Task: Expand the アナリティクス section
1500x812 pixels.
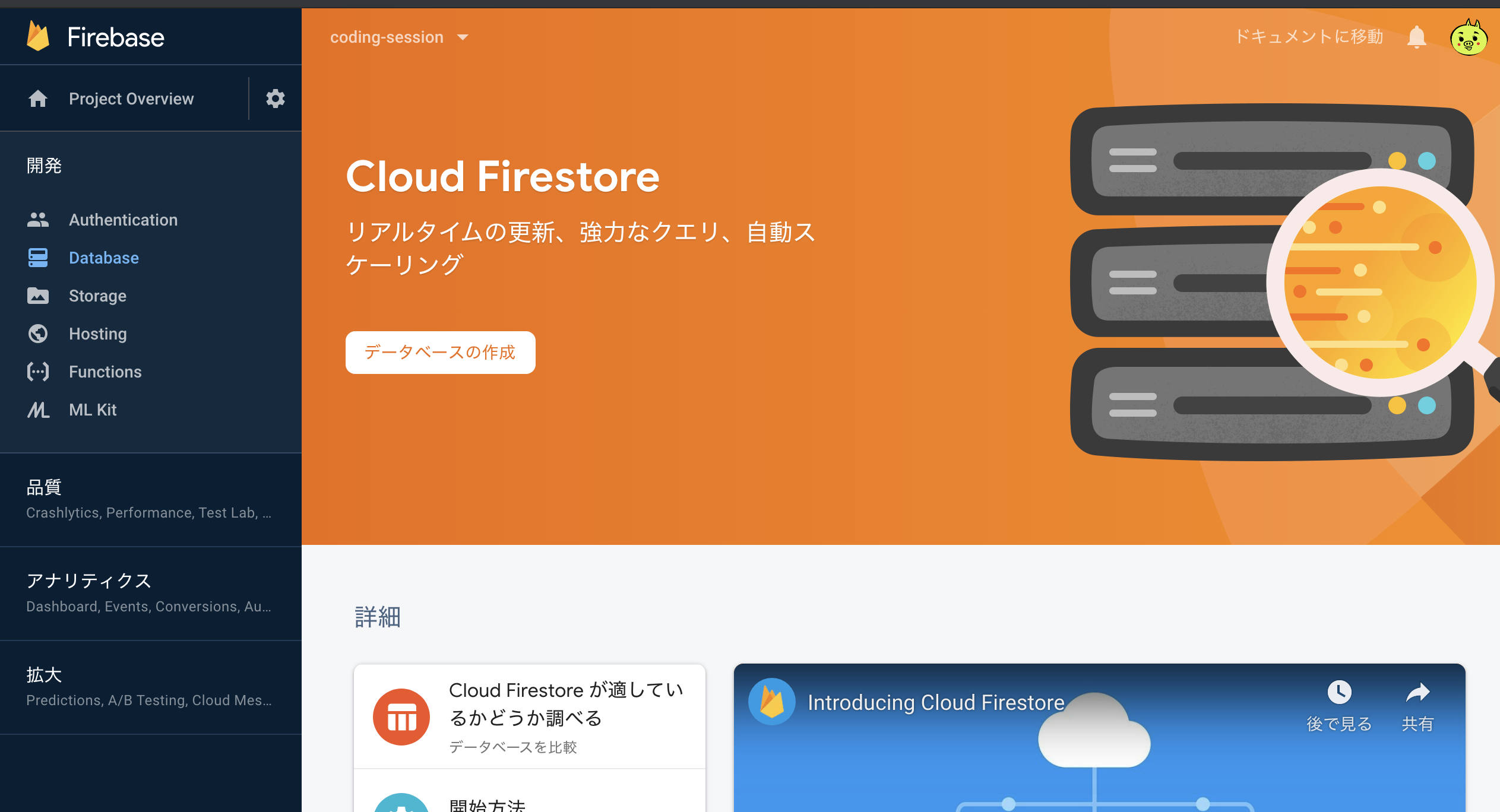Action: (x=151, y=594)
